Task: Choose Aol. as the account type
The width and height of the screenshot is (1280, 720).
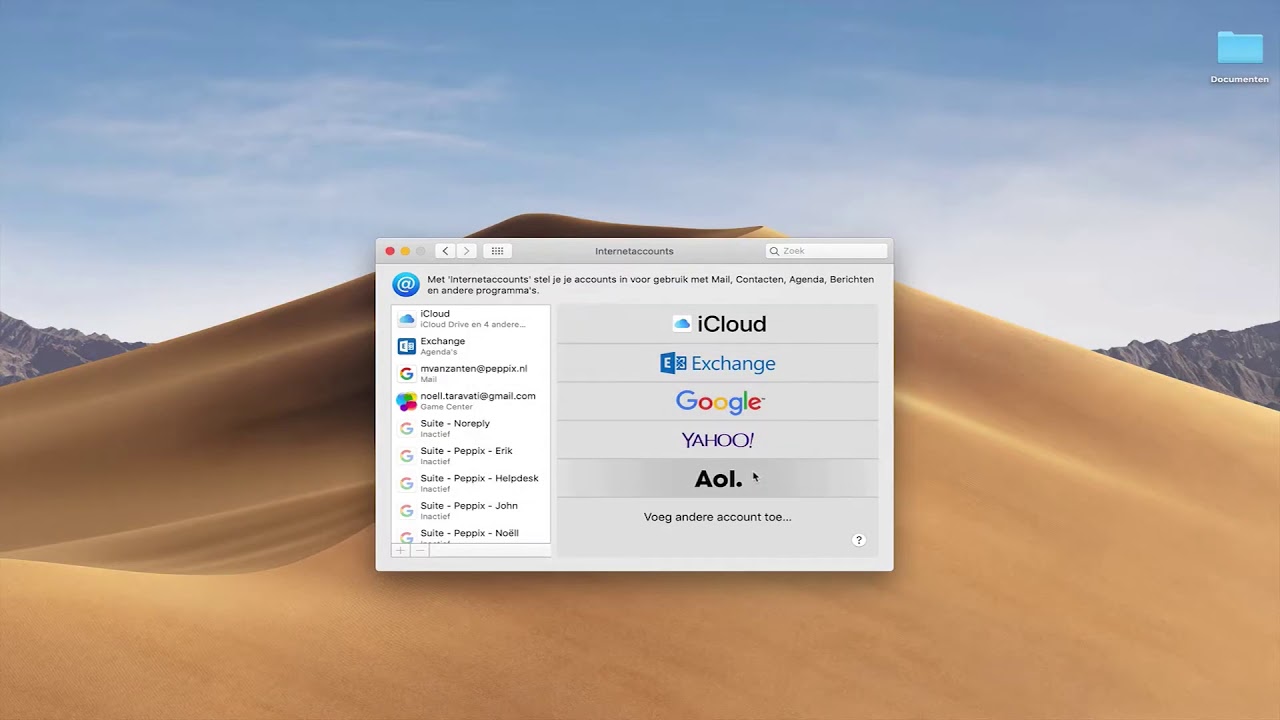Action: (718, 479)
